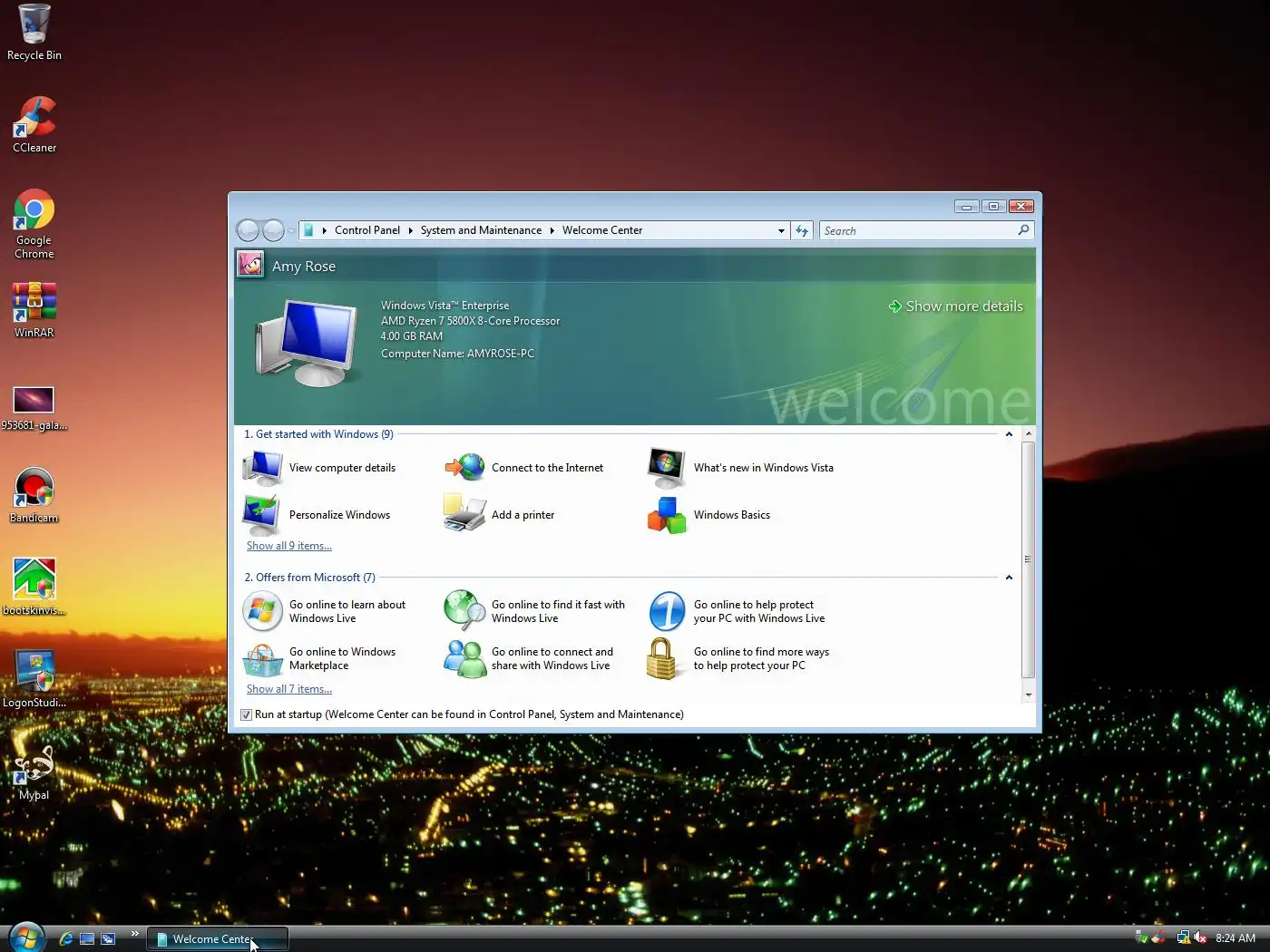This screenshot has width=1270, height=952.
Task: Click Show Desktop in Quick Launch
Action: [87, 938]
